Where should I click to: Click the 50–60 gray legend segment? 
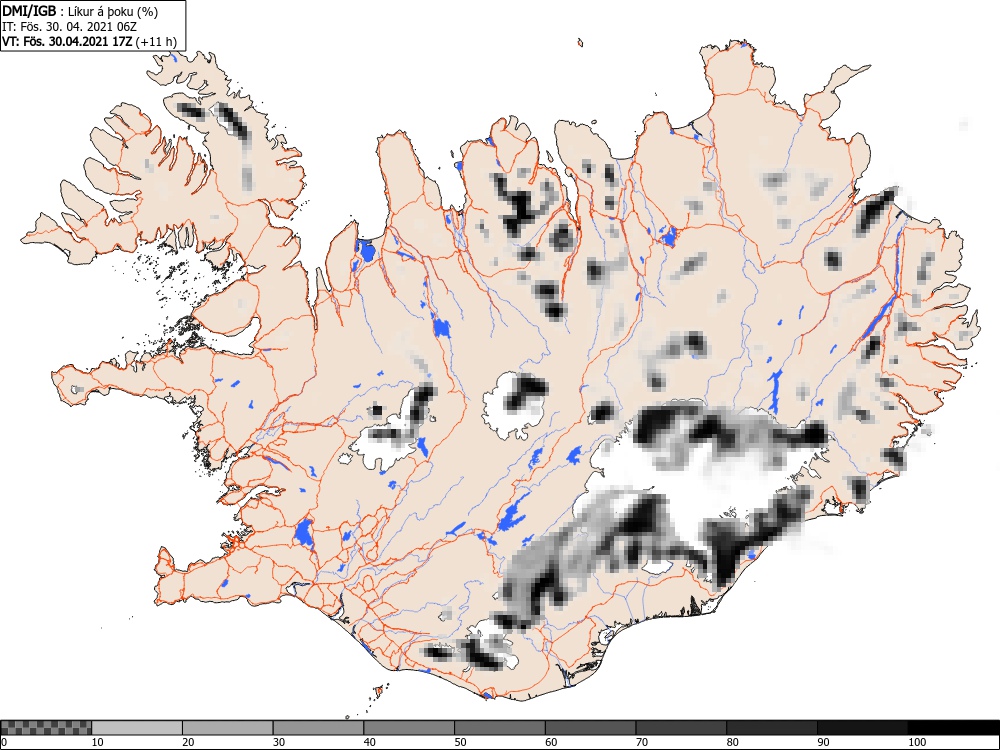(x=499, y=728)
